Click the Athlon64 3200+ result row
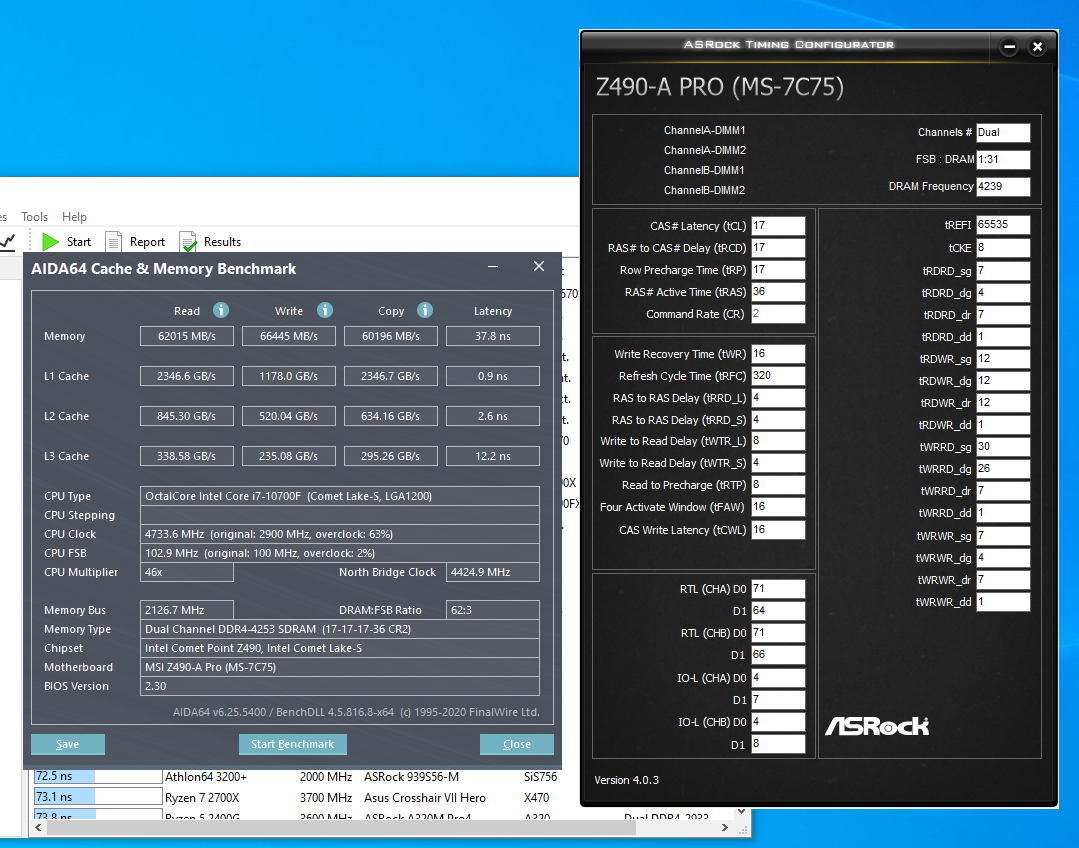Screen dimensions: 1079x848 [296, 776]
